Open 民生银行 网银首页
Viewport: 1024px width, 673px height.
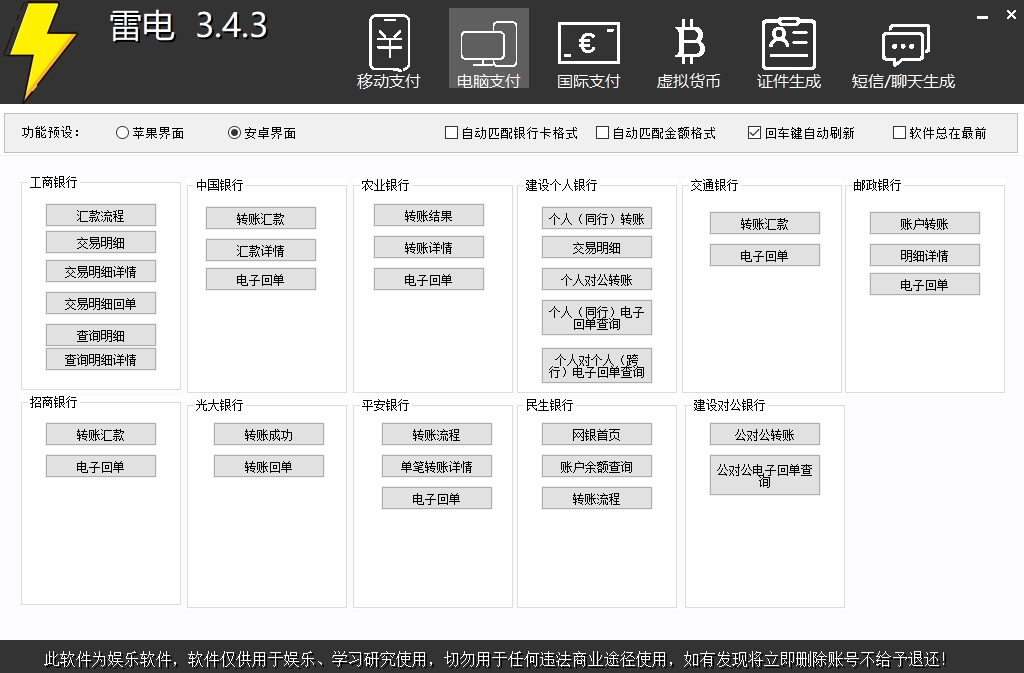[597, 433]
